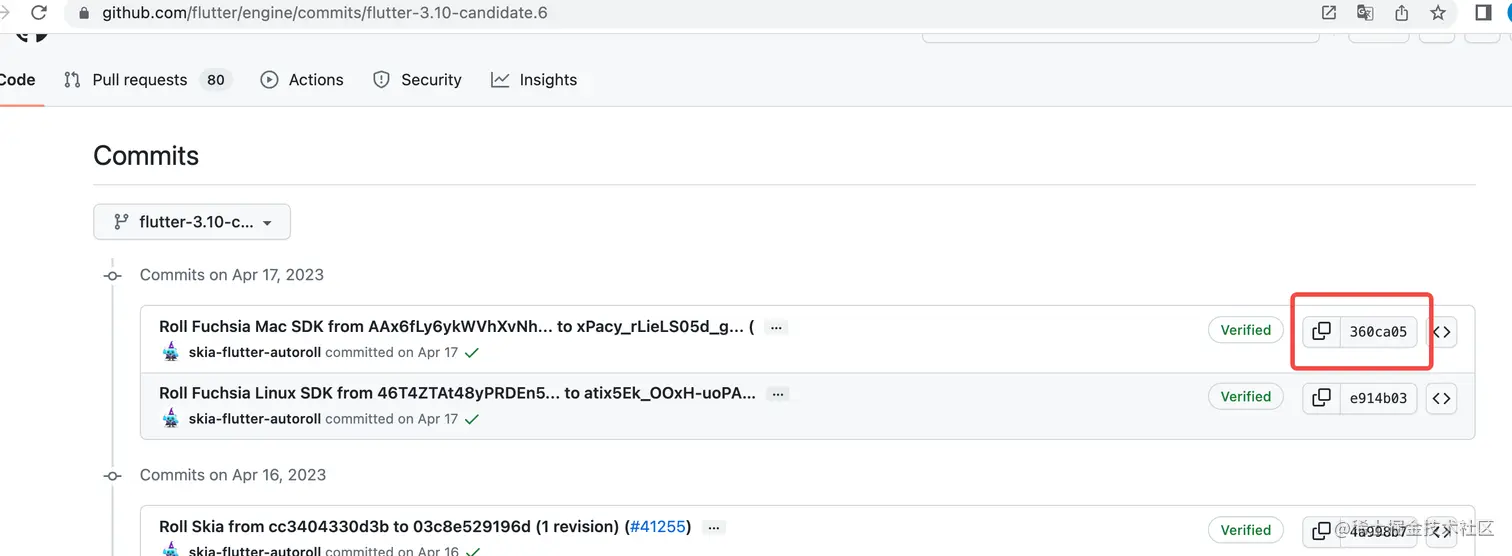Browse repository at commit e914b03
Viewport: 1512px width, 556px height.
pos(1441,398)
